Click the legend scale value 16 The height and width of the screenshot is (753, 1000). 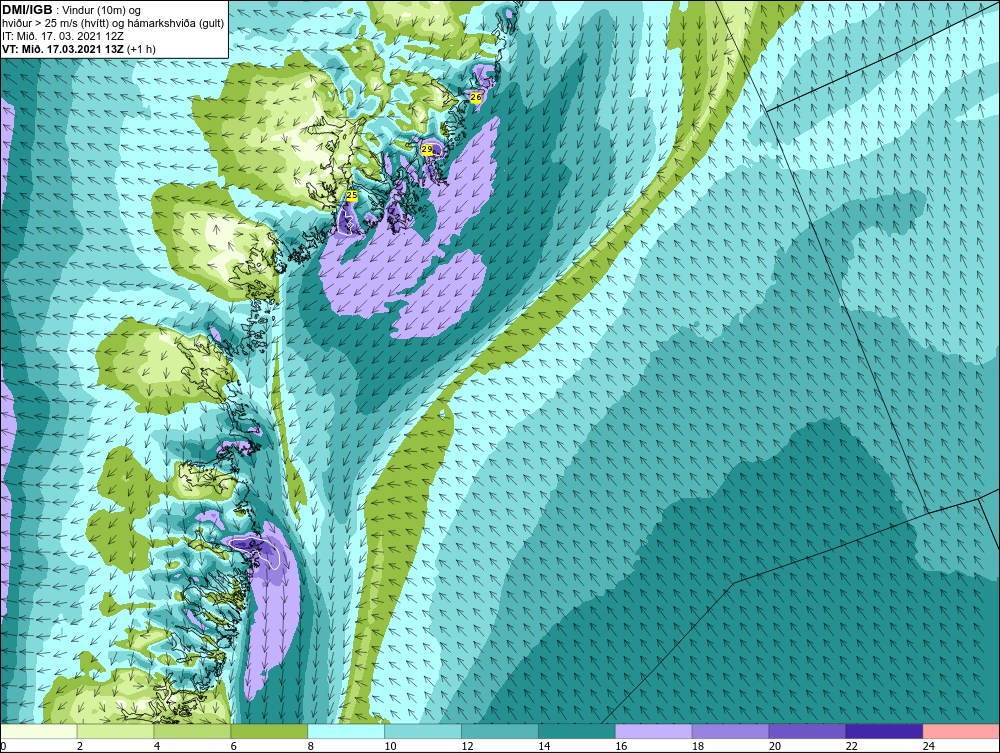(622, 746)
